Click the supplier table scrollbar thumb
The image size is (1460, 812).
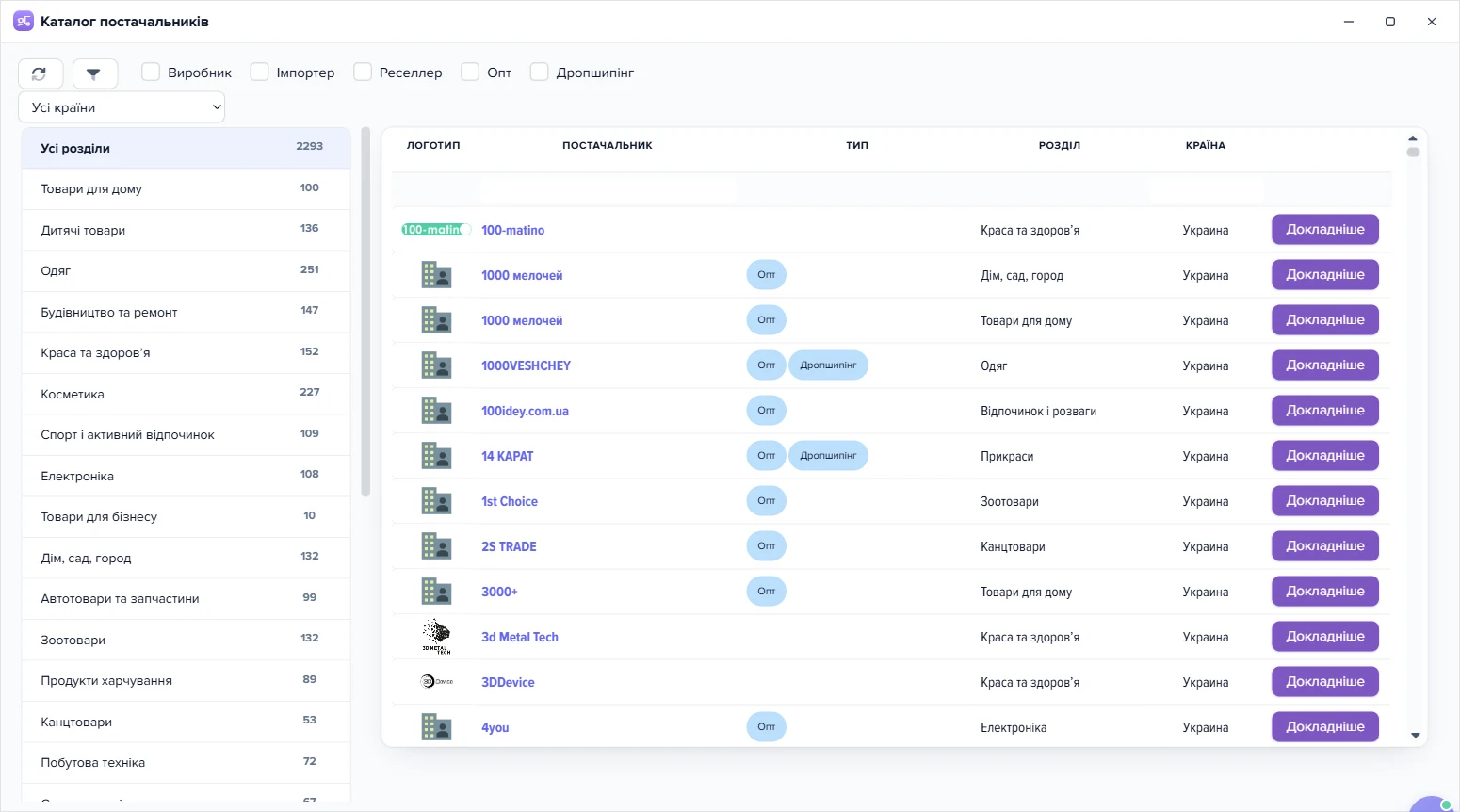(1413, 152)
